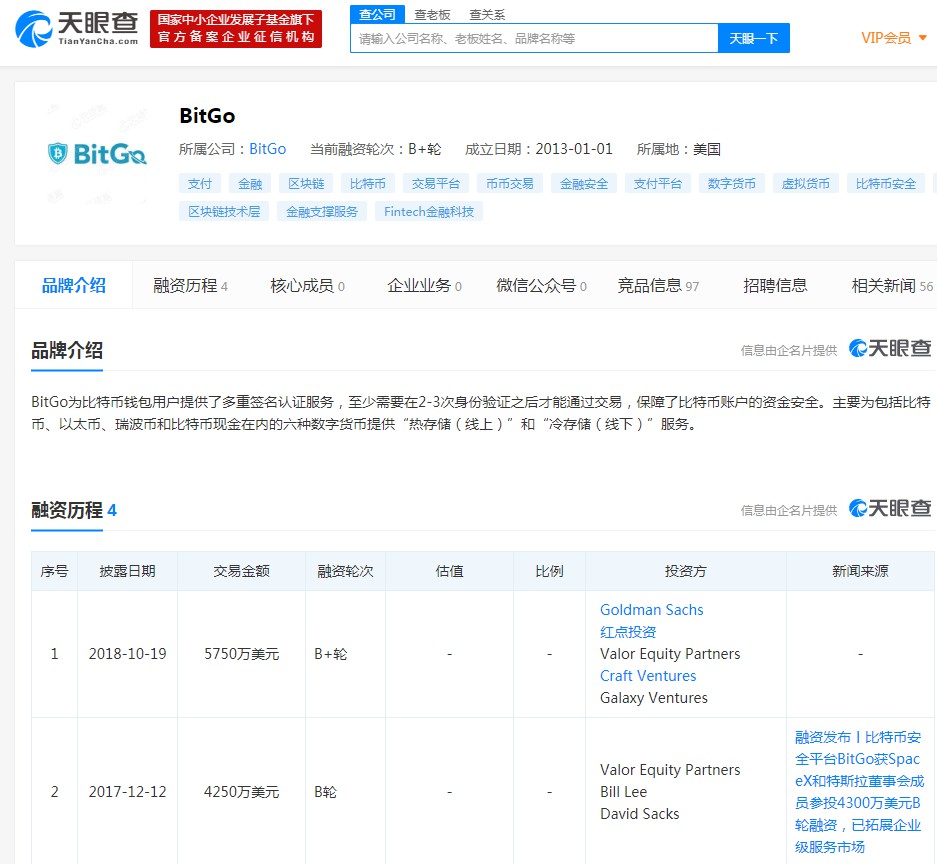Select the 查老板 search tab
The width and height of the screenshot is (937, 864).
tap(432, 14)
